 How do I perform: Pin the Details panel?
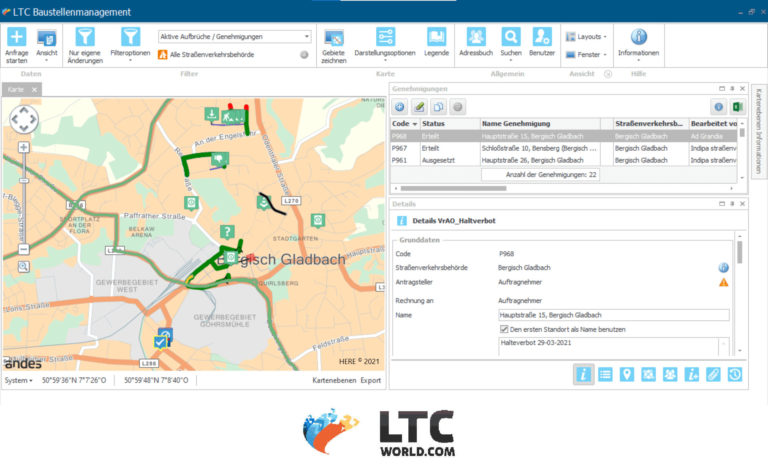tap(732, 204)
